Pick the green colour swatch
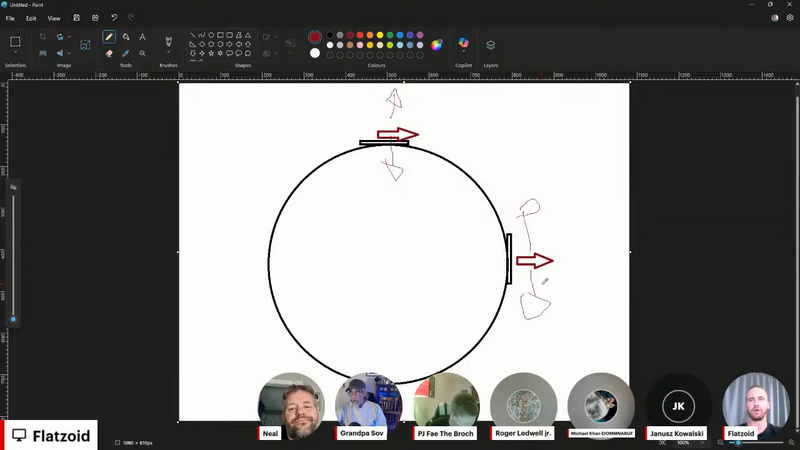This screenshot has width=800, height=450. [x=390, y=35]
